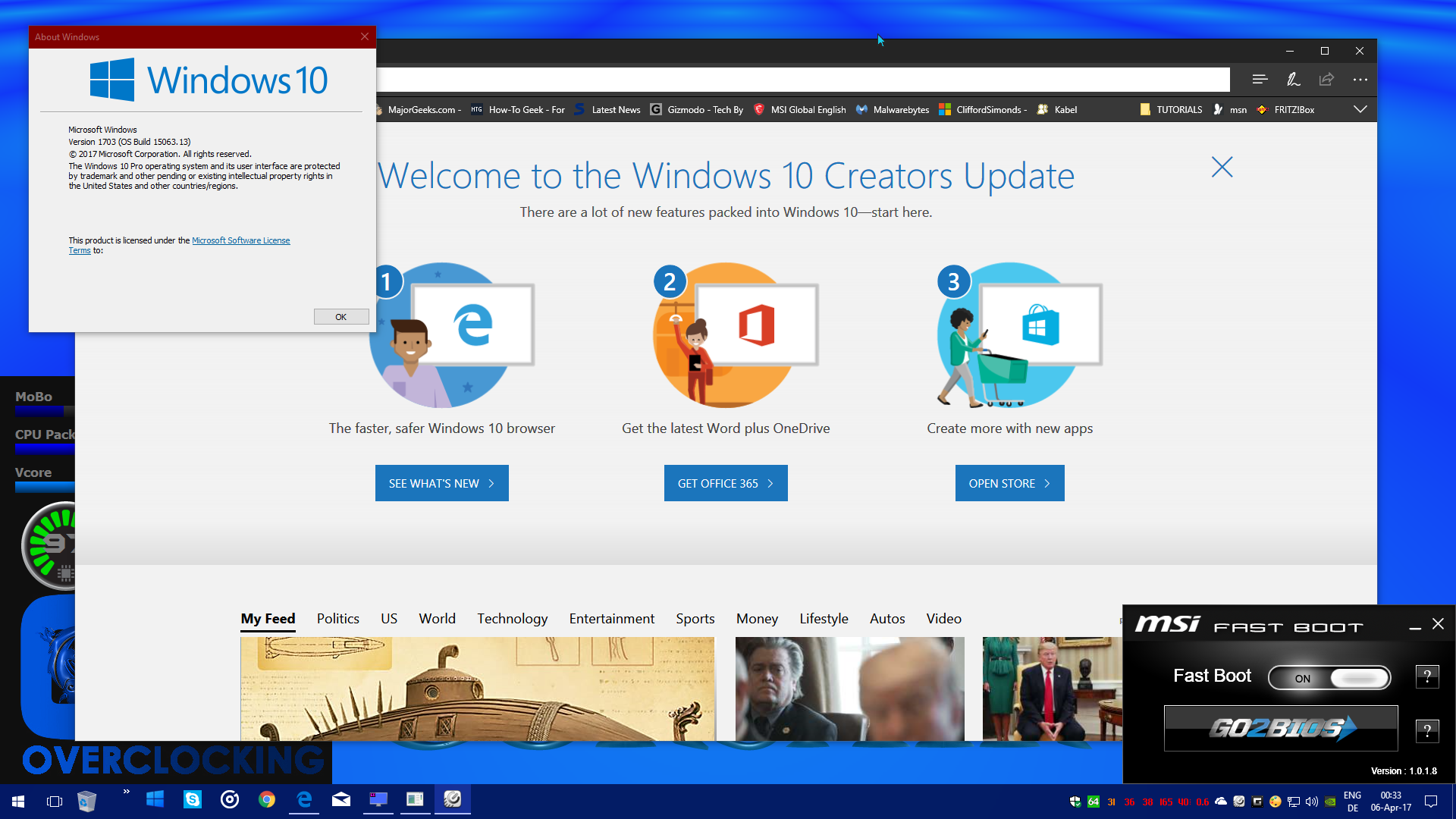This screenshot has width=1456, height=819.
Task: Select the Sports tab
Action: [695, 619]
